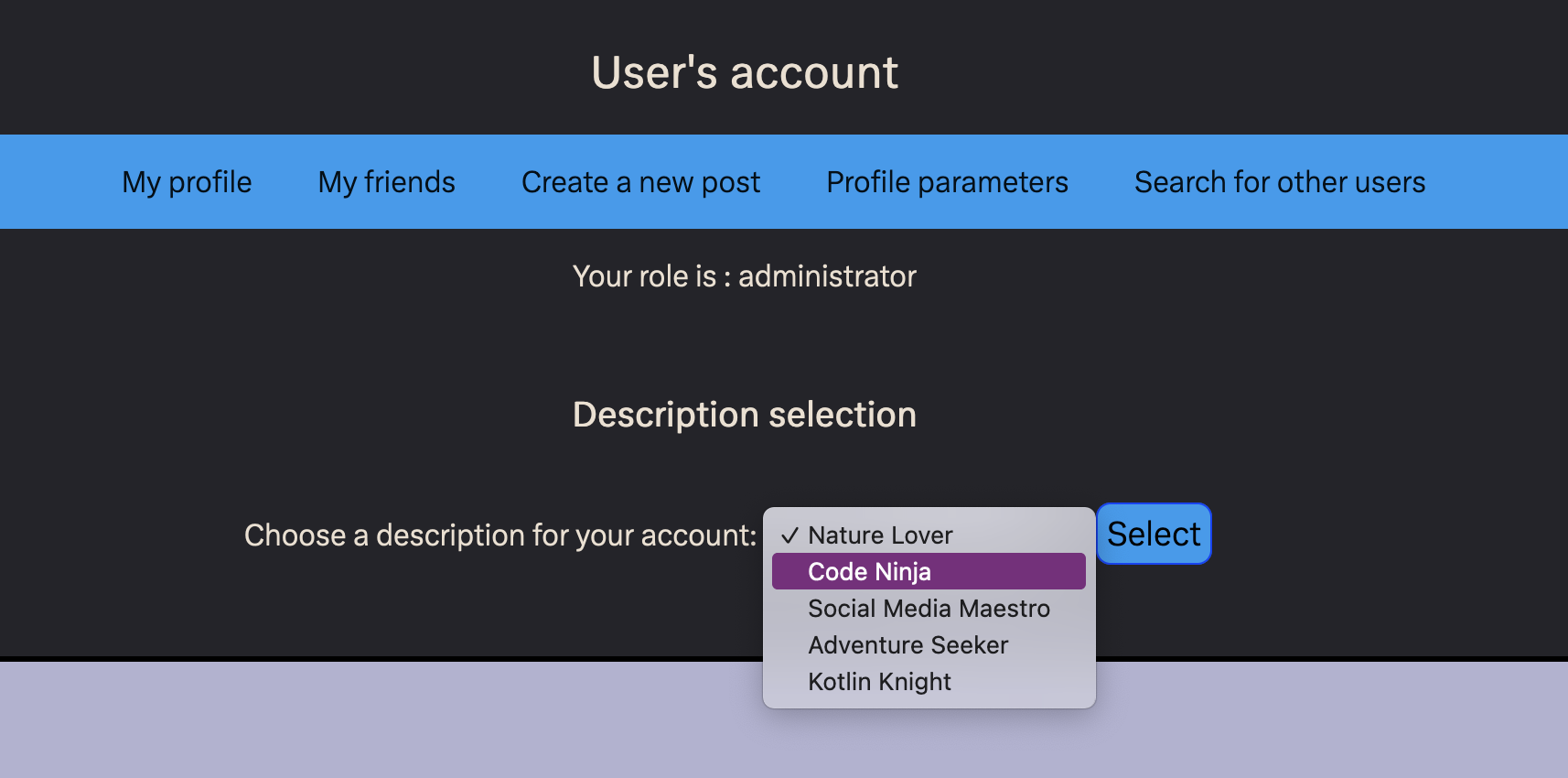
Task: Select Social Media Maestro description
Action: click(929, 609)
